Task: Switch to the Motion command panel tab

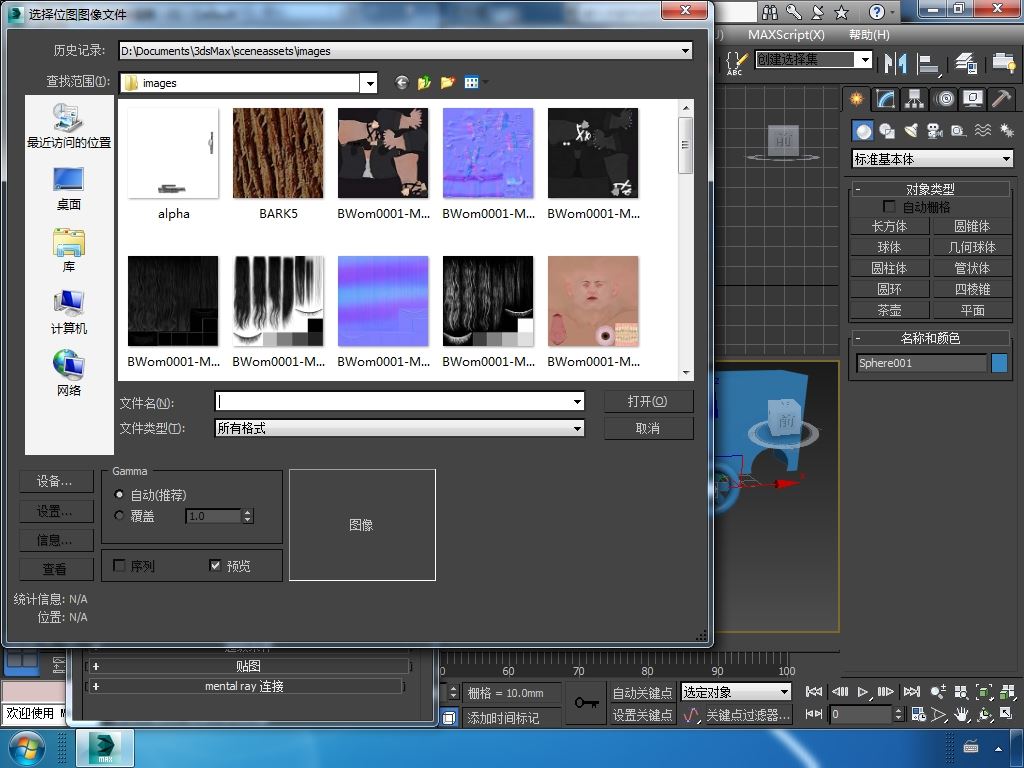Action: coord(944,99)
